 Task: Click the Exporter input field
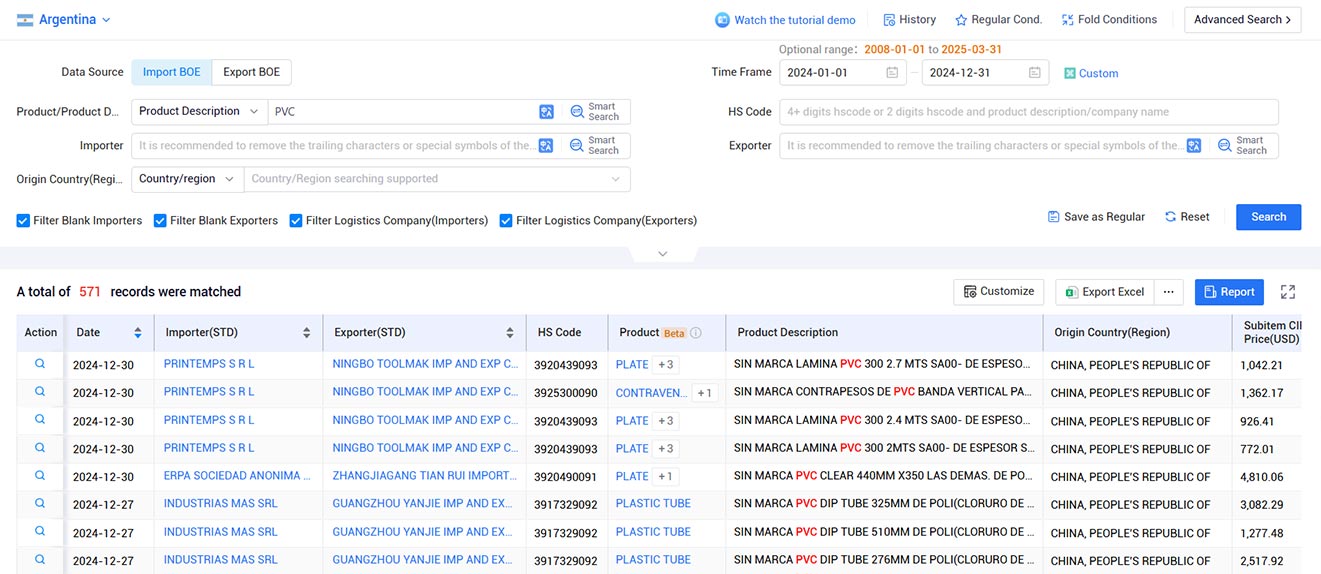[983, 146]
